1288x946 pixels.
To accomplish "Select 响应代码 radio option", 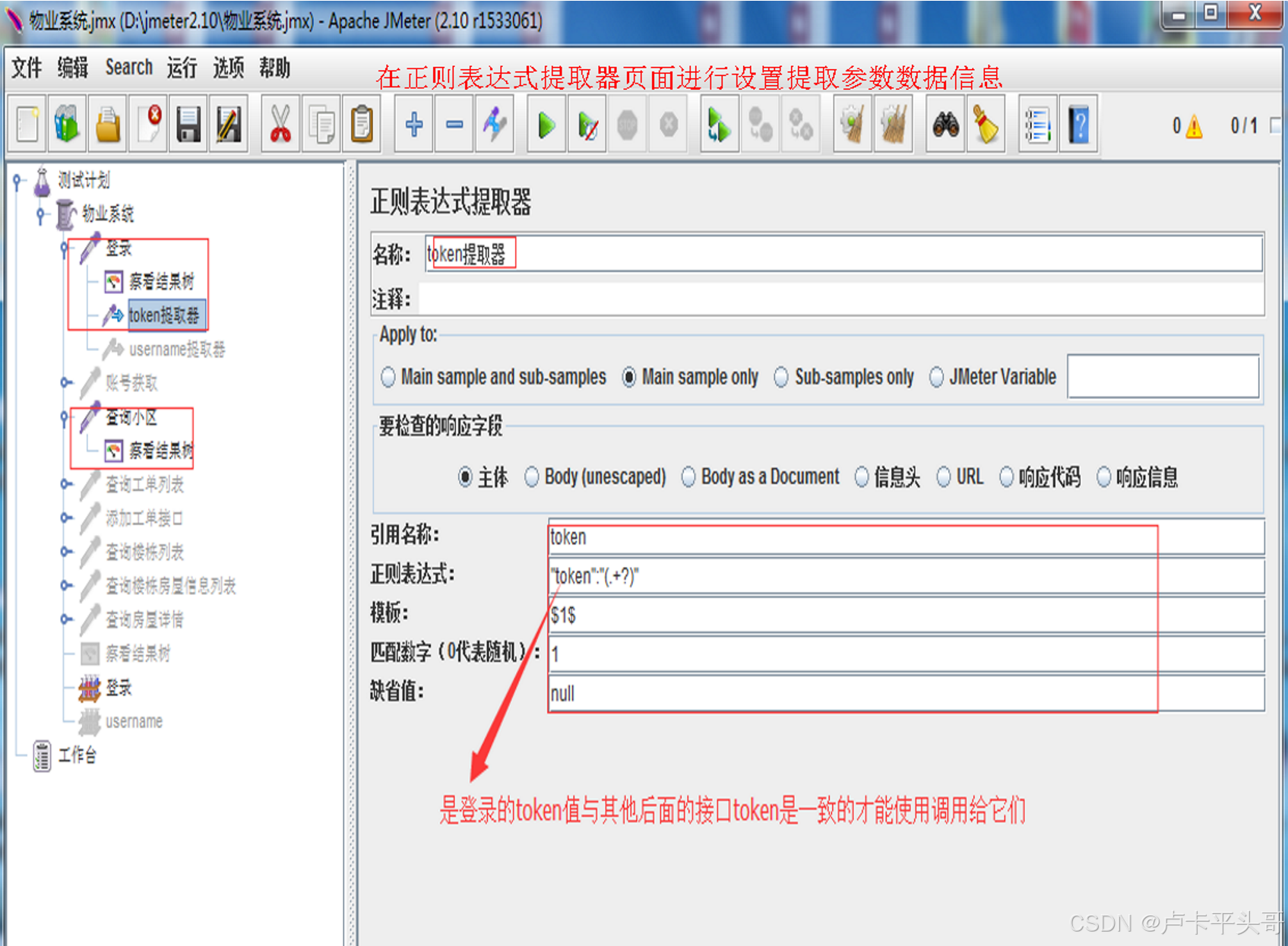I will click(1007, 477).
